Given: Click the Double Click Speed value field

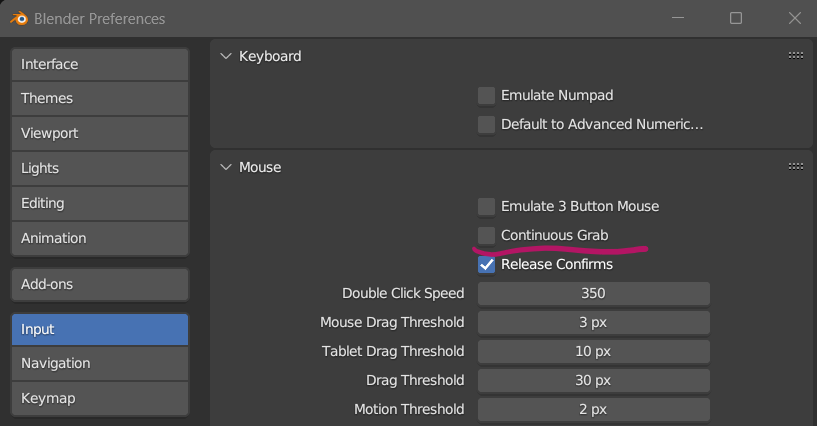Looking at the screenshot, I should click(x=593, y=294).
